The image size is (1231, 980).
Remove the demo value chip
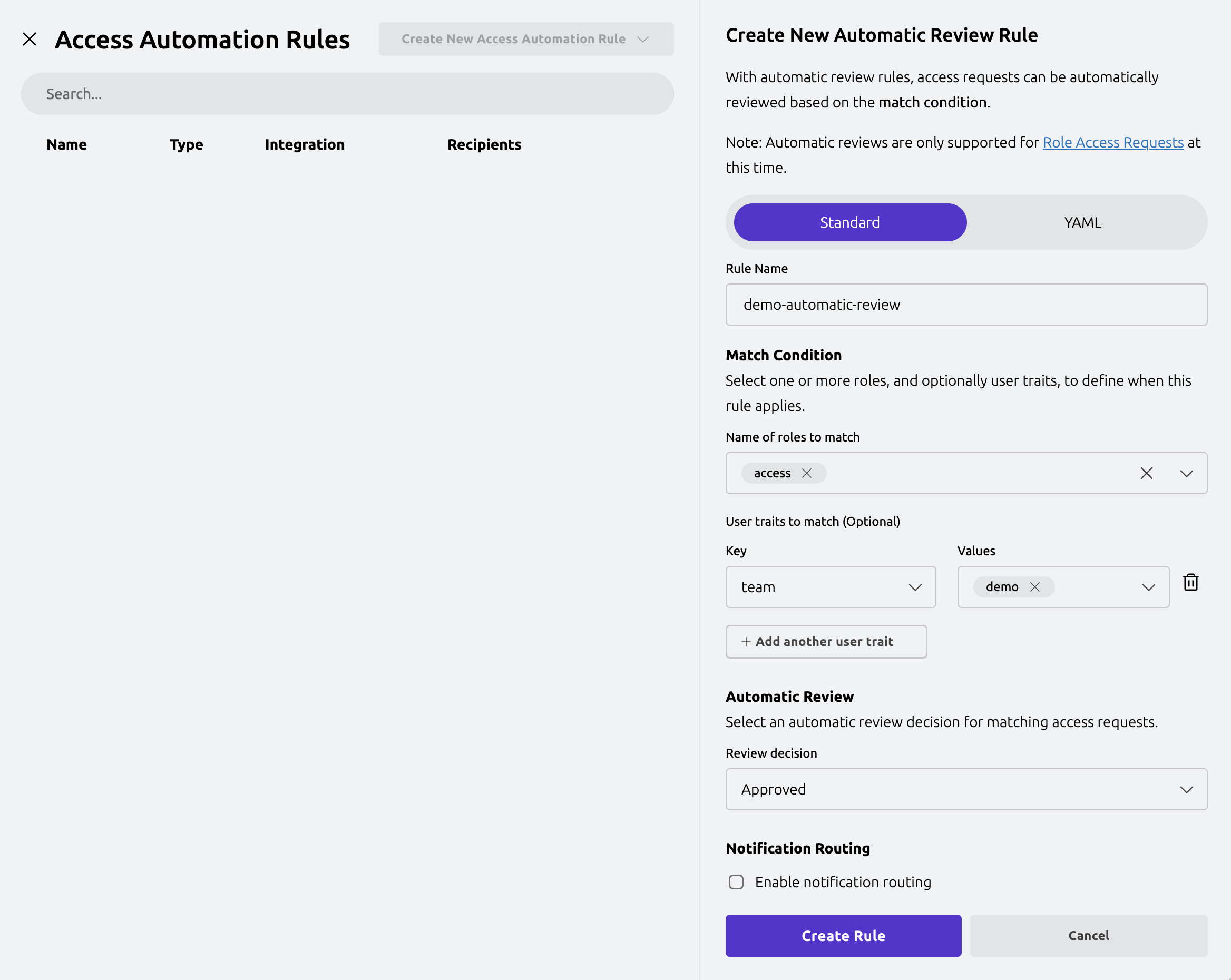tap(1034, 586)
